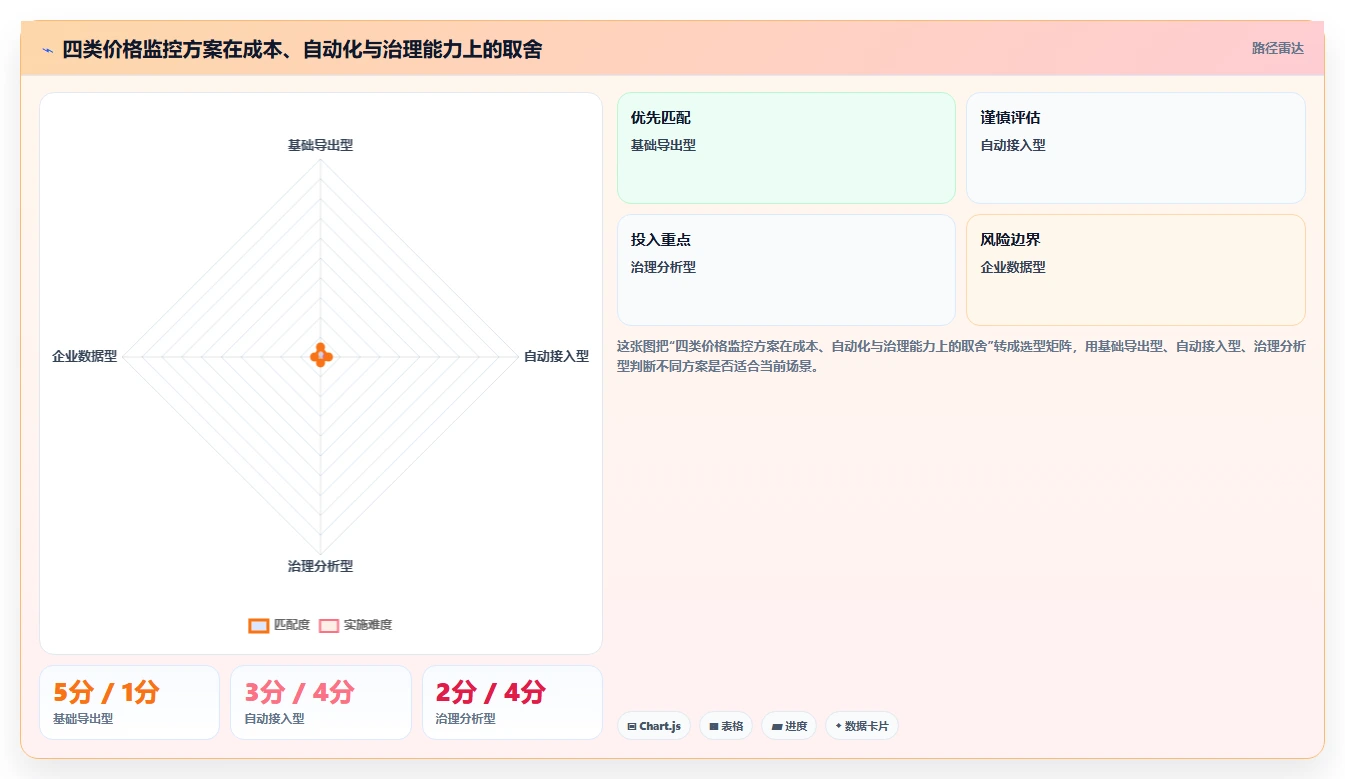Select the 表格 tag

pyautogui.click(x=726, y=726)
